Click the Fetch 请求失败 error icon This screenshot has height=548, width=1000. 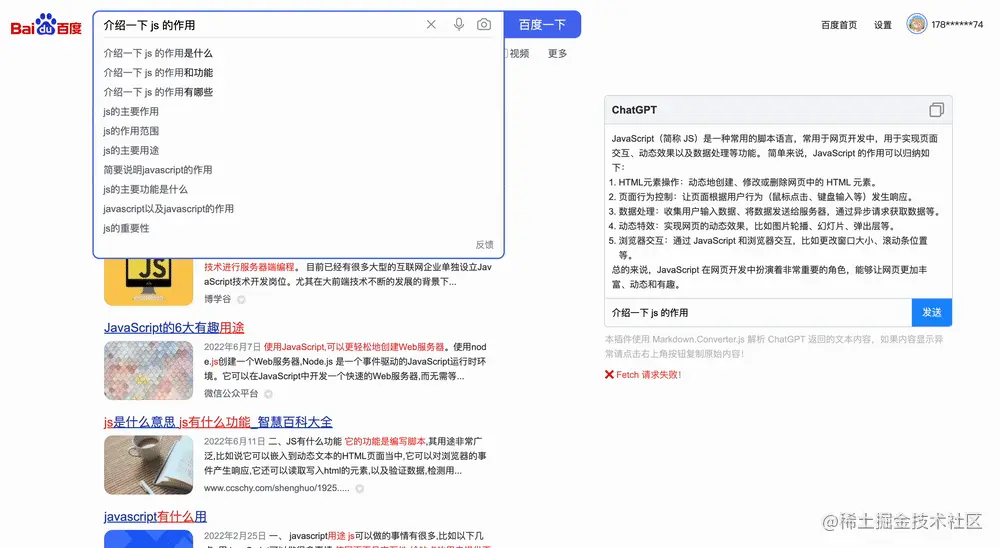(609, 375)
